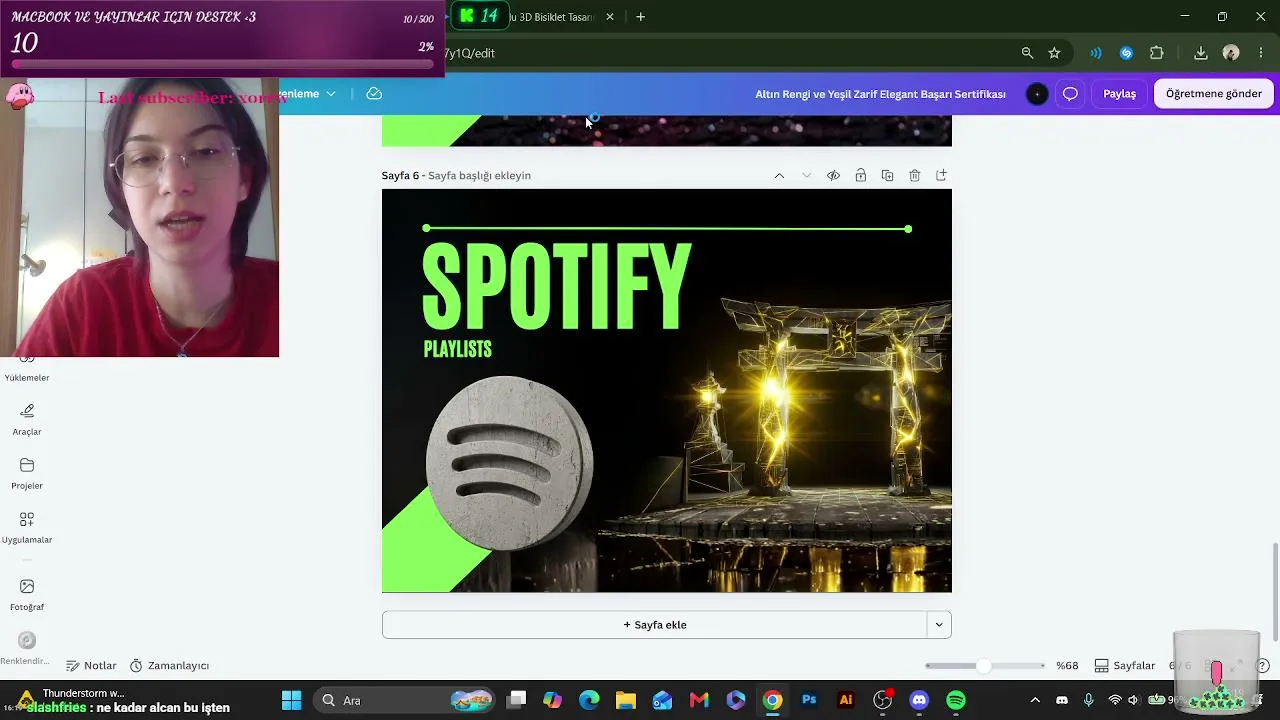Image resolution: width=1280 pixels, height=720 pixels.
Task: Open the Yüklemeler uploads panel
Action: click(27, 372)
